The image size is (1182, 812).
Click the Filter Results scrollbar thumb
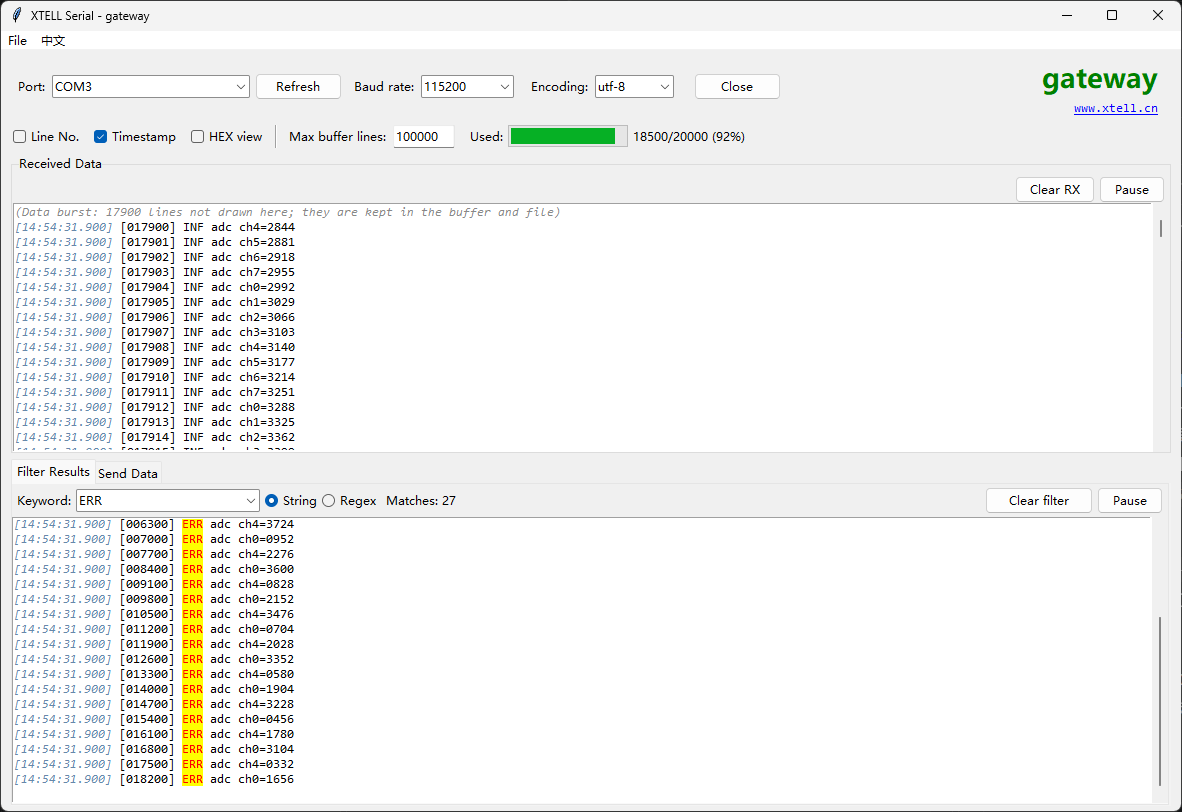[1161, 701]
